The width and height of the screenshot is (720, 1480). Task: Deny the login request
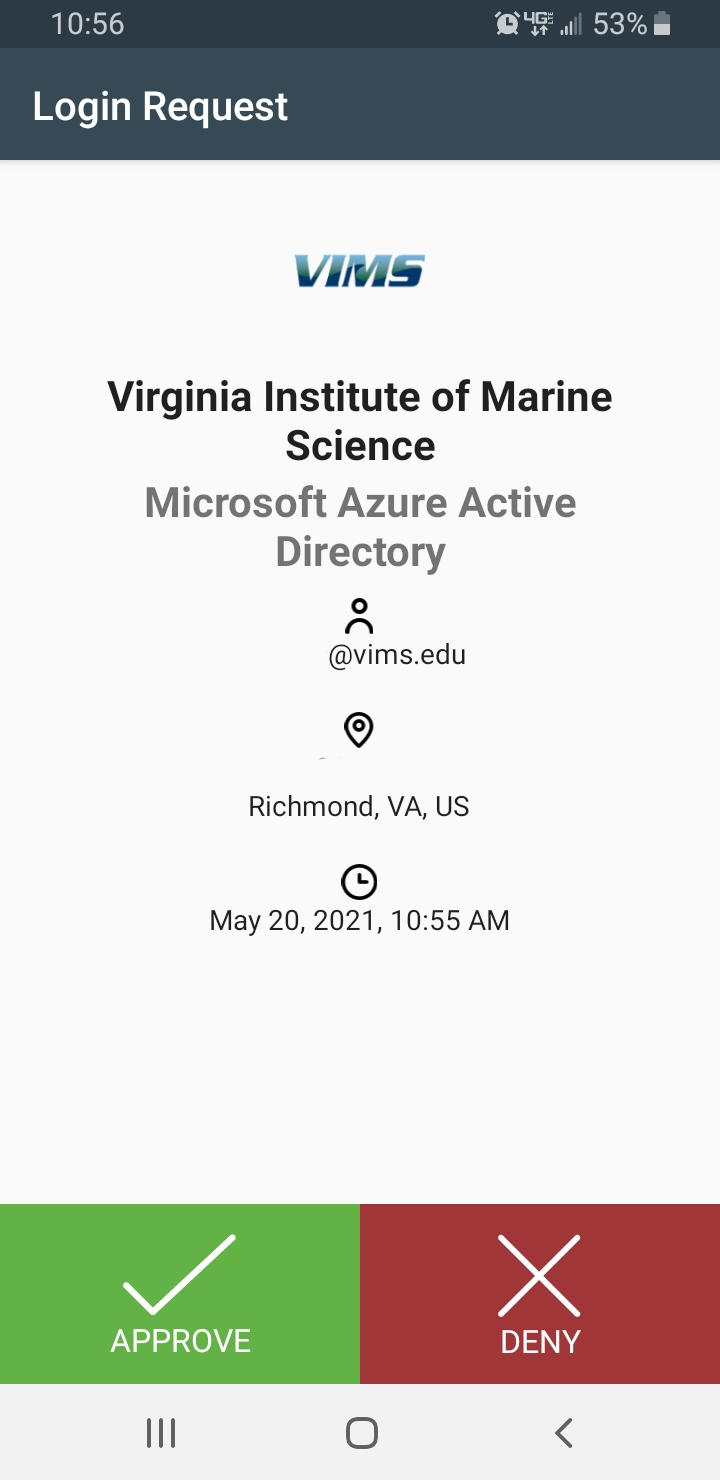(540, 1294)
